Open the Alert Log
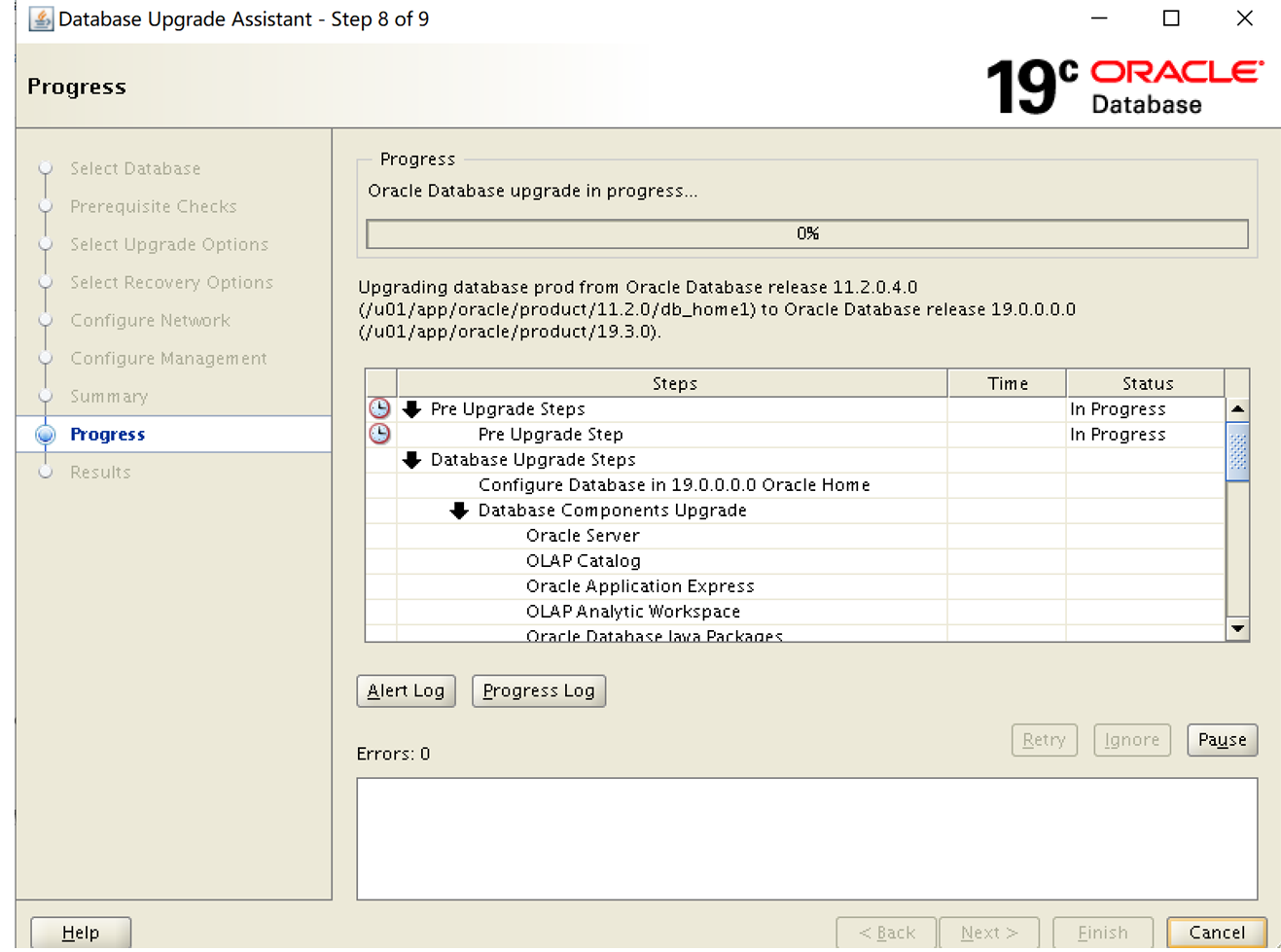This screenshot has width=1281, height=952. [406, 690]
